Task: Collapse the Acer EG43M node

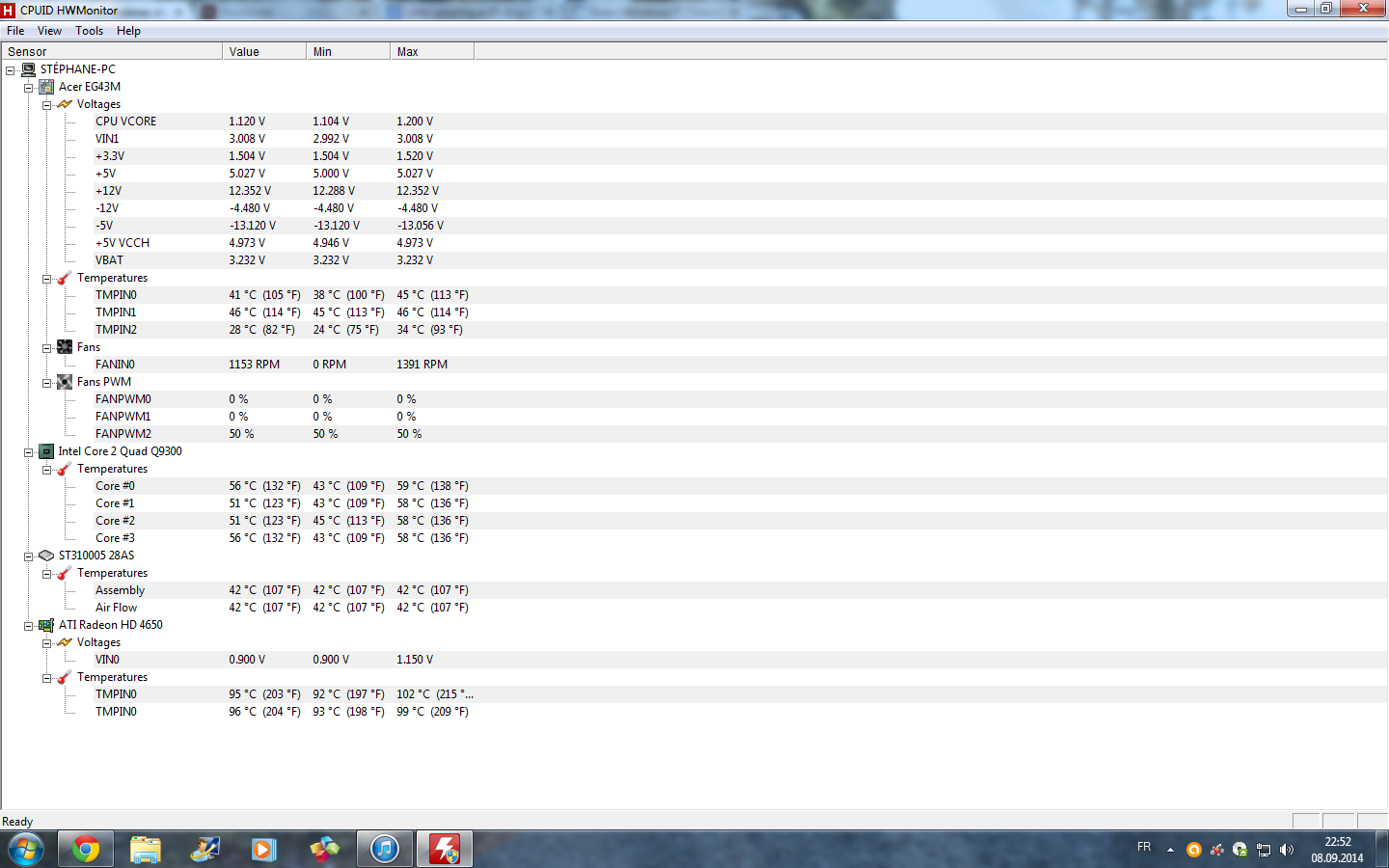Action: (x=29, y=88)
